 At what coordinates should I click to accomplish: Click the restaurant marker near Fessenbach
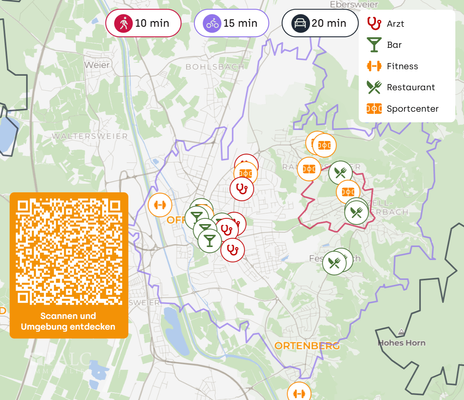[x=334, y=263]
